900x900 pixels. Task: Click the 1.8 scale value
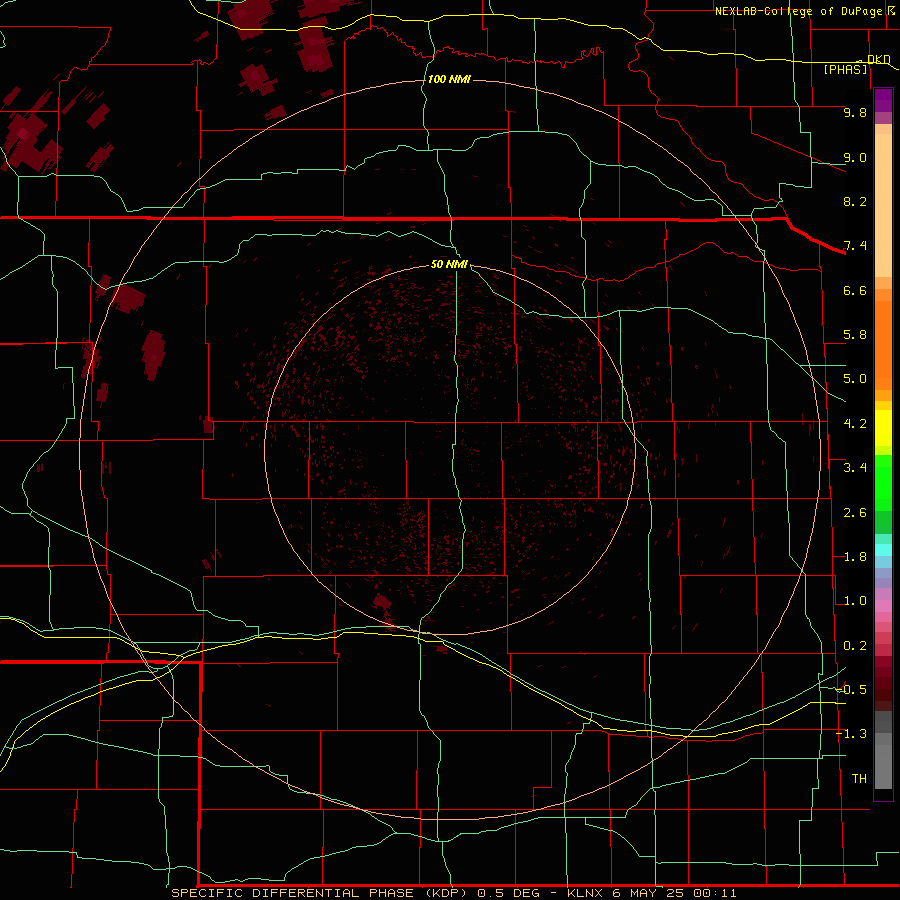(x=855, y=557)
